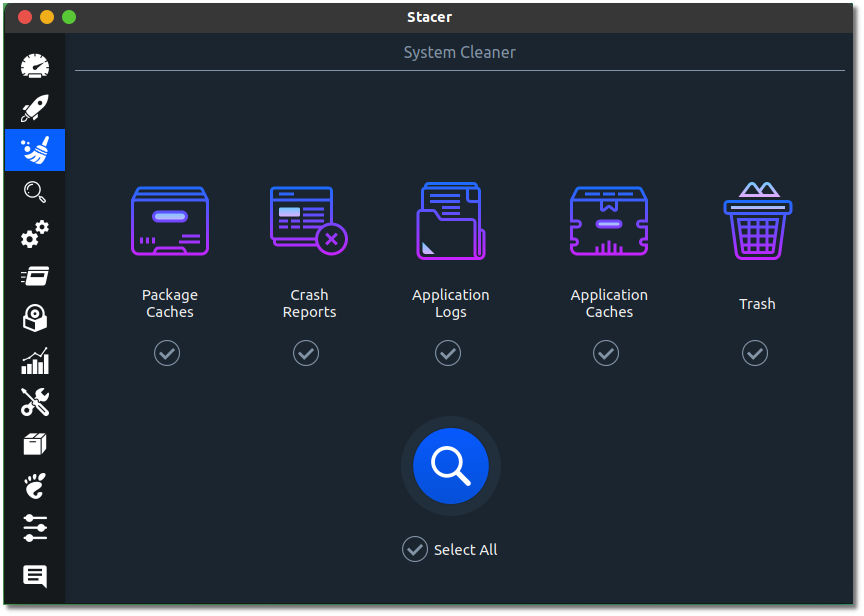Open GNOME Settings via the footprint icon
Screen dimensions: 864x616
34,486
